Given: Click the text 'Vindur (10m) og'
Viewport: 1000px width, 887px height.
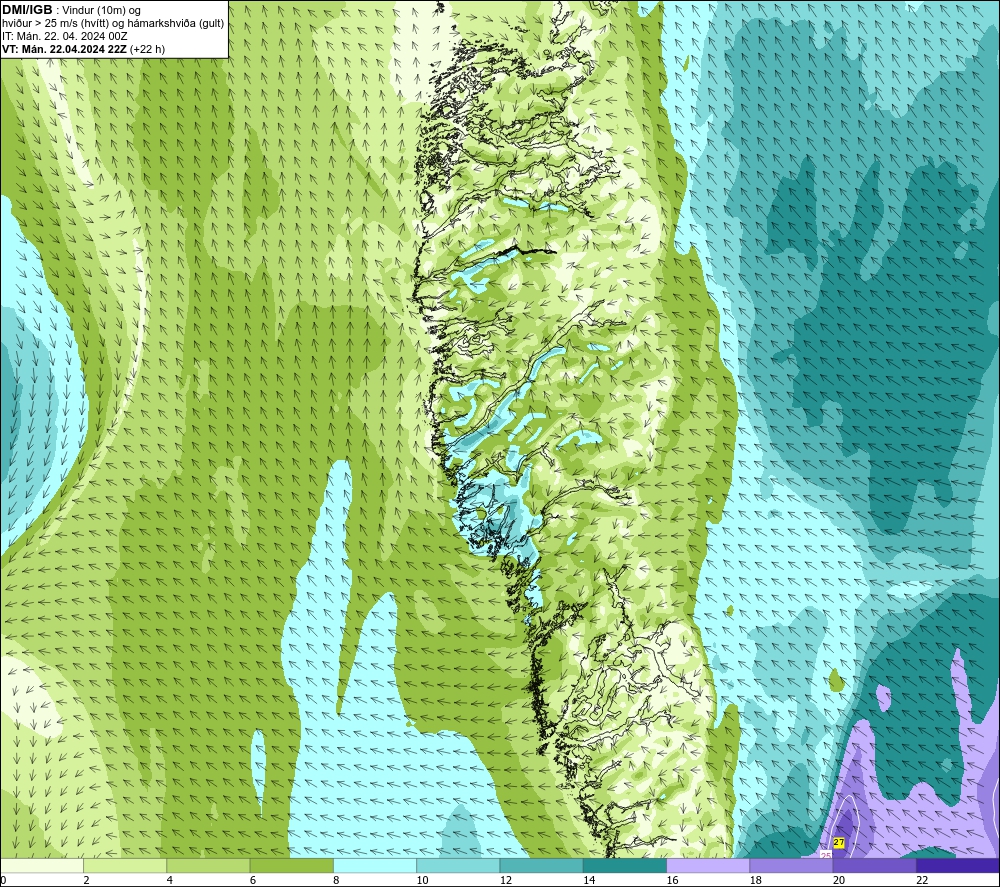Looking at the screenshot, I should click(x=101, y=11).
